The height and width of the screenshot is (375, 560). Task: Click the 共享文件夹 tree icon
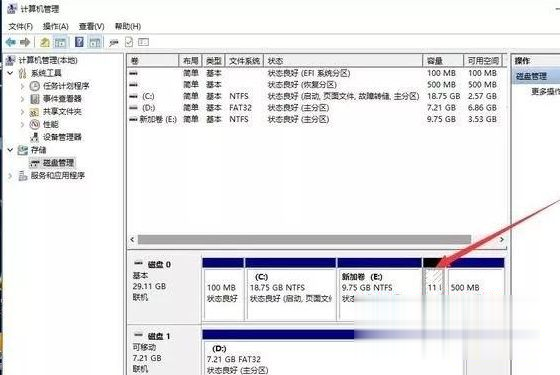[34, 112]
